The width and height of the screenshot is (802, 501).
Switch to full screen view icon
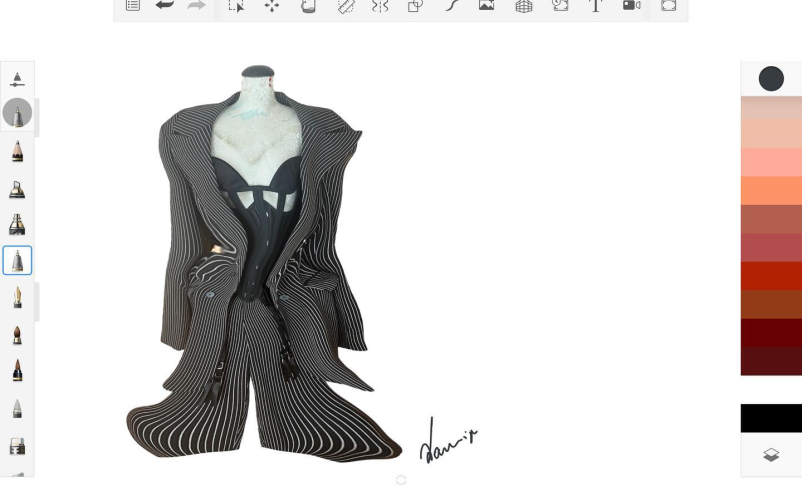669,6
